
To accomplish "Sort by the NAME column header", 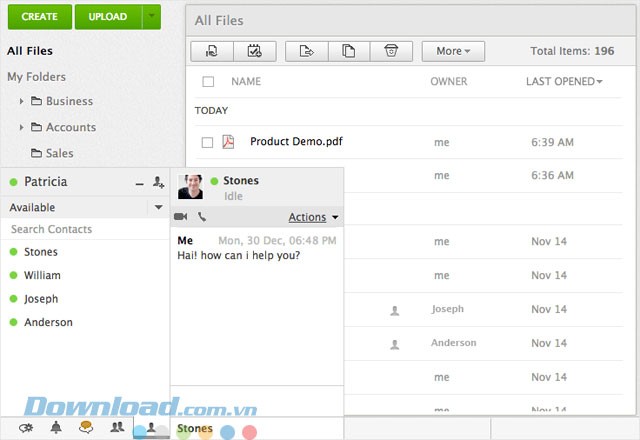I will [x=246, y=82].
